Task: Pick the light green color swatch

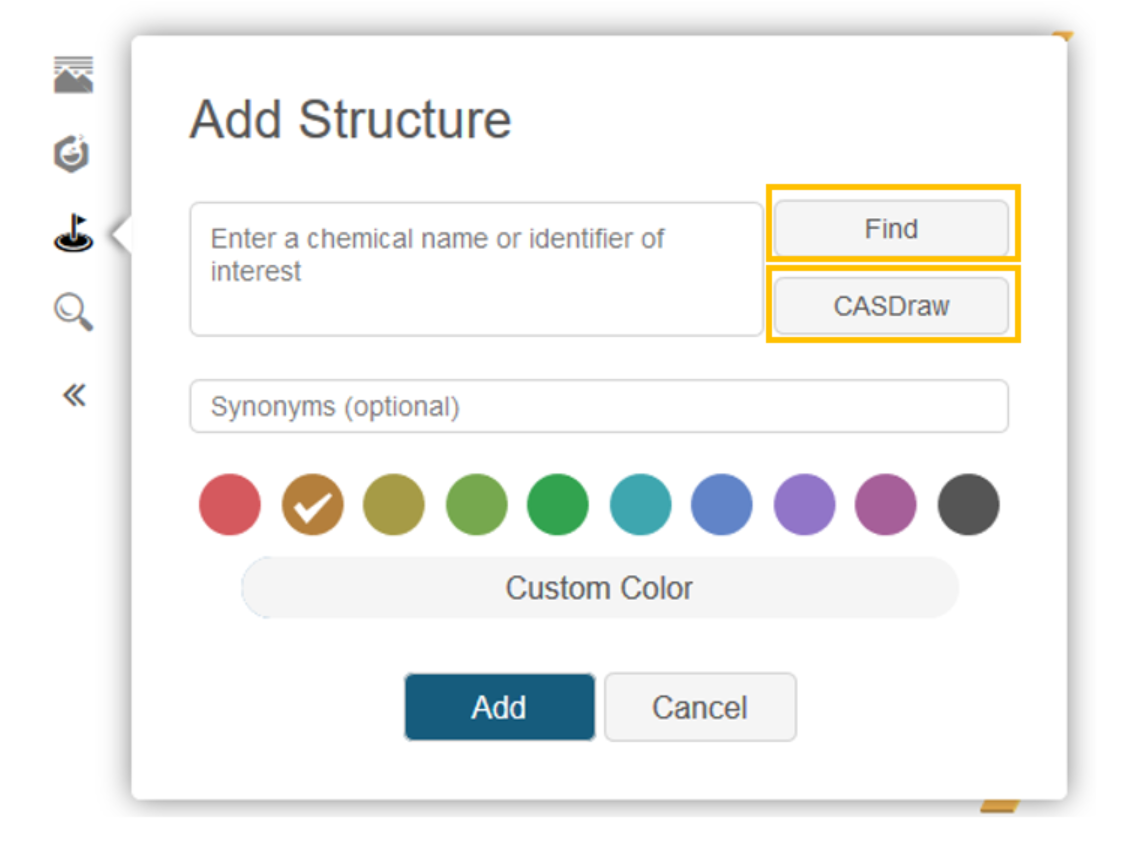Action: click(x=476, y=504)
